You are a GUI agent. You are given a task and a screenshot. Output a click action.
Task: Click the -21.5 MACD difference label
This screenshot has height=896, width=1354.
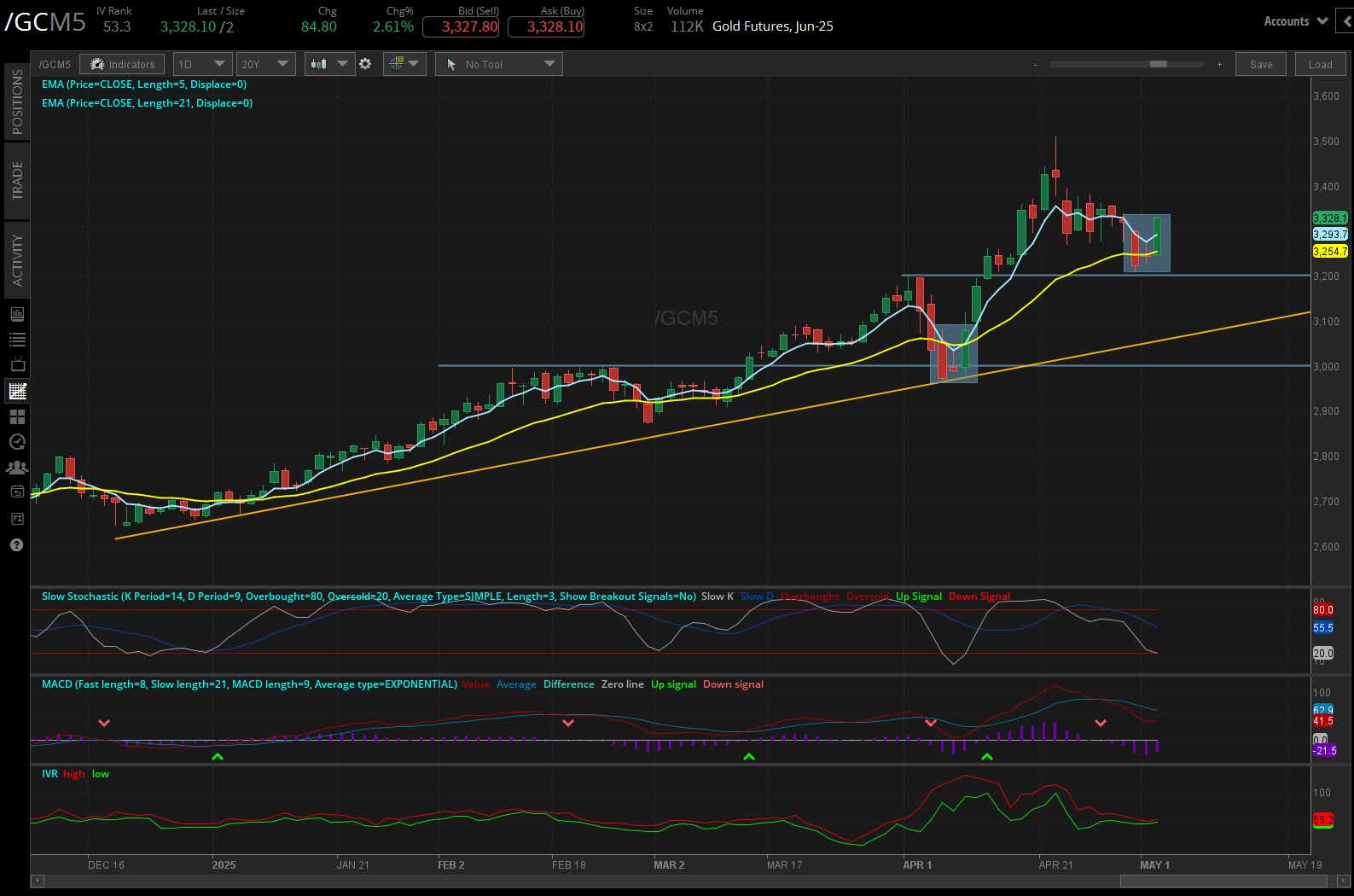click(1325, 751)
